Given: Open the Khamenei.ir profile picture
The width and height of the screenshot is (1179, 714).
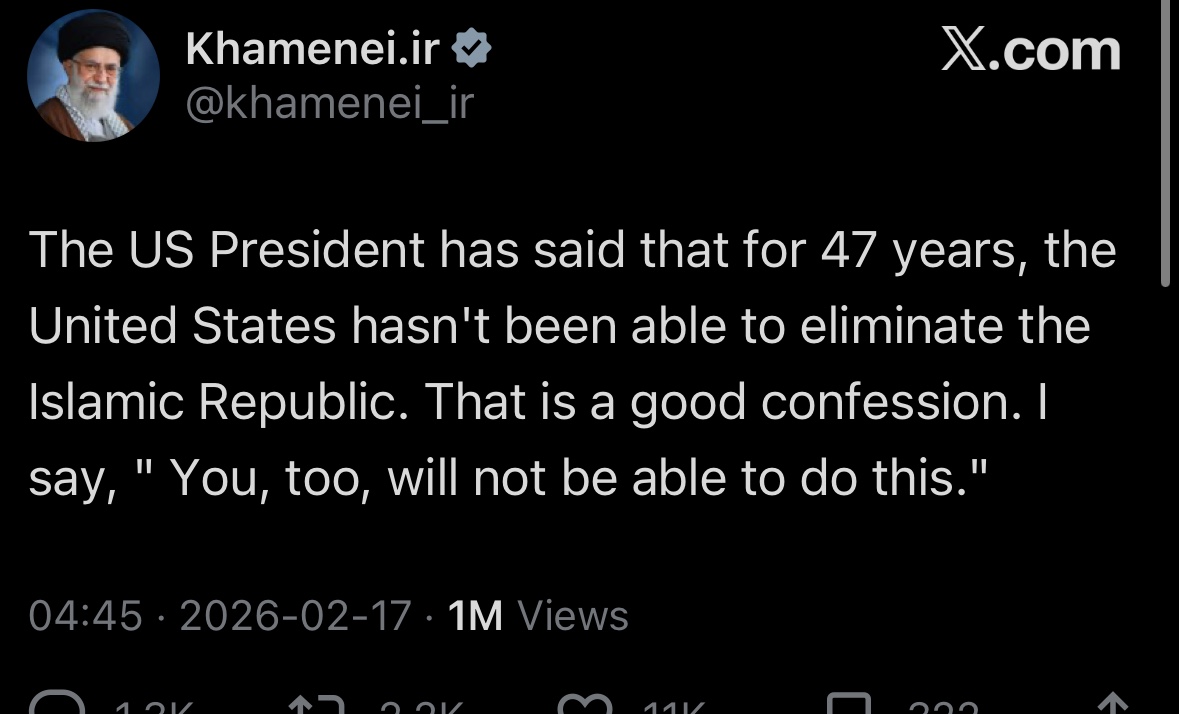Looking at the screenshot, I should click(93, 75).
